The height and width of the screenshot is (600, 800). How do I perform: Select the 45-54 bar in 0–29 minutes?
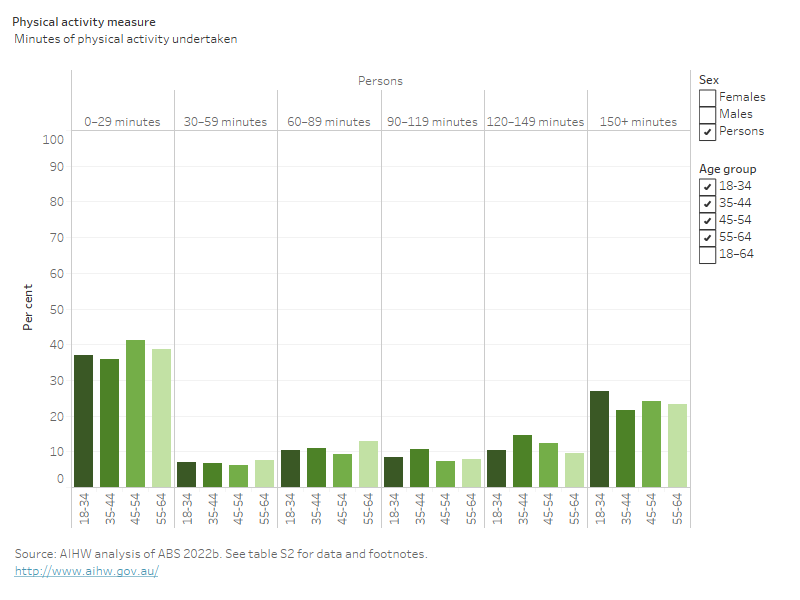[135, 414]
